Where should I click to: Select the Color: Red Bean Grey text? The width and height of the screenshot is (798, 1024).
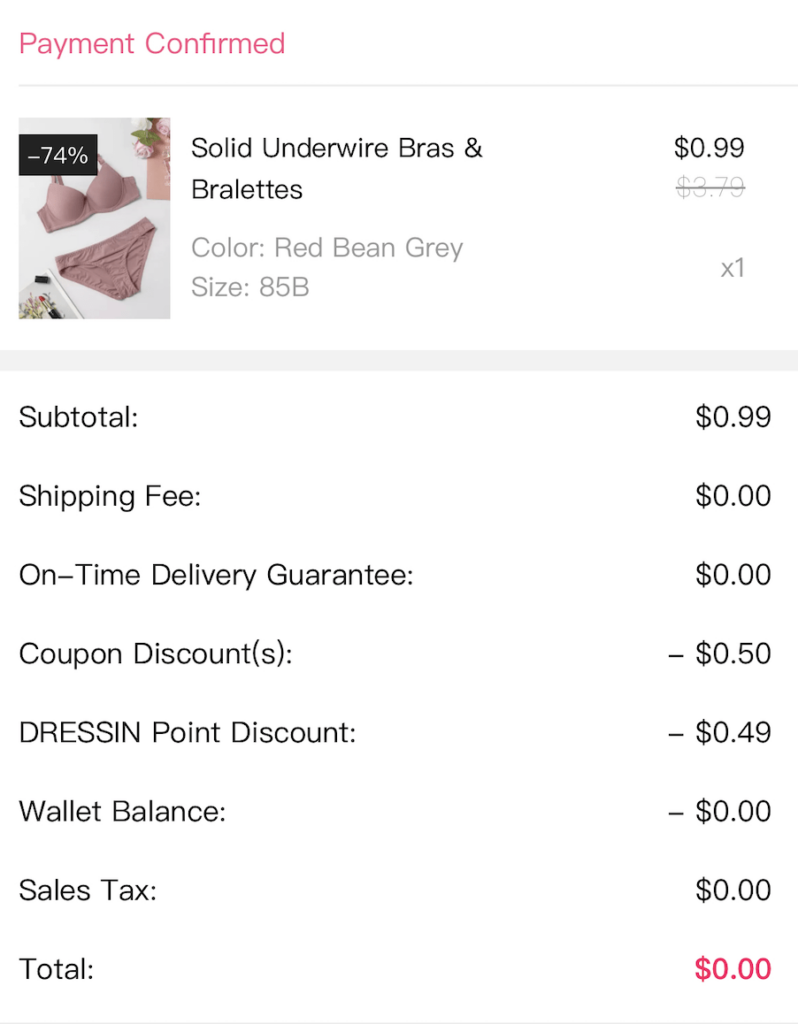pyautogui.click(x=327, y=248)
